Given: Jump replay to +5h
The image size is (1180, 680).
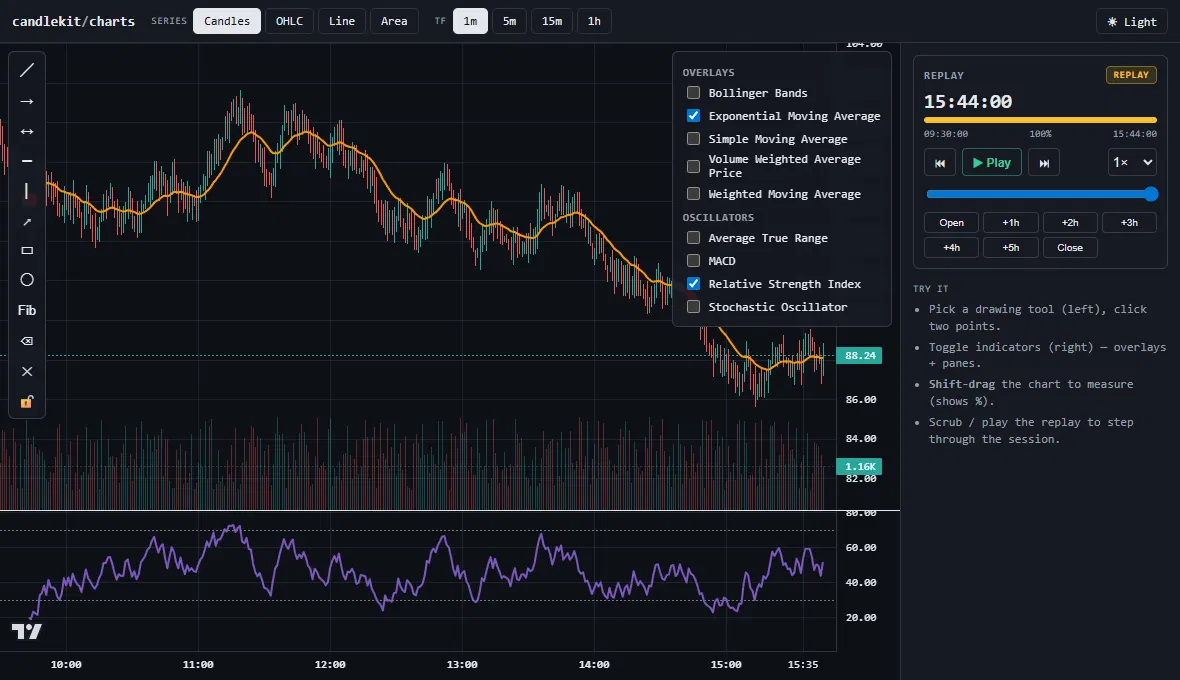Looking at the screenshot, I should click(x=1011, y=247).
